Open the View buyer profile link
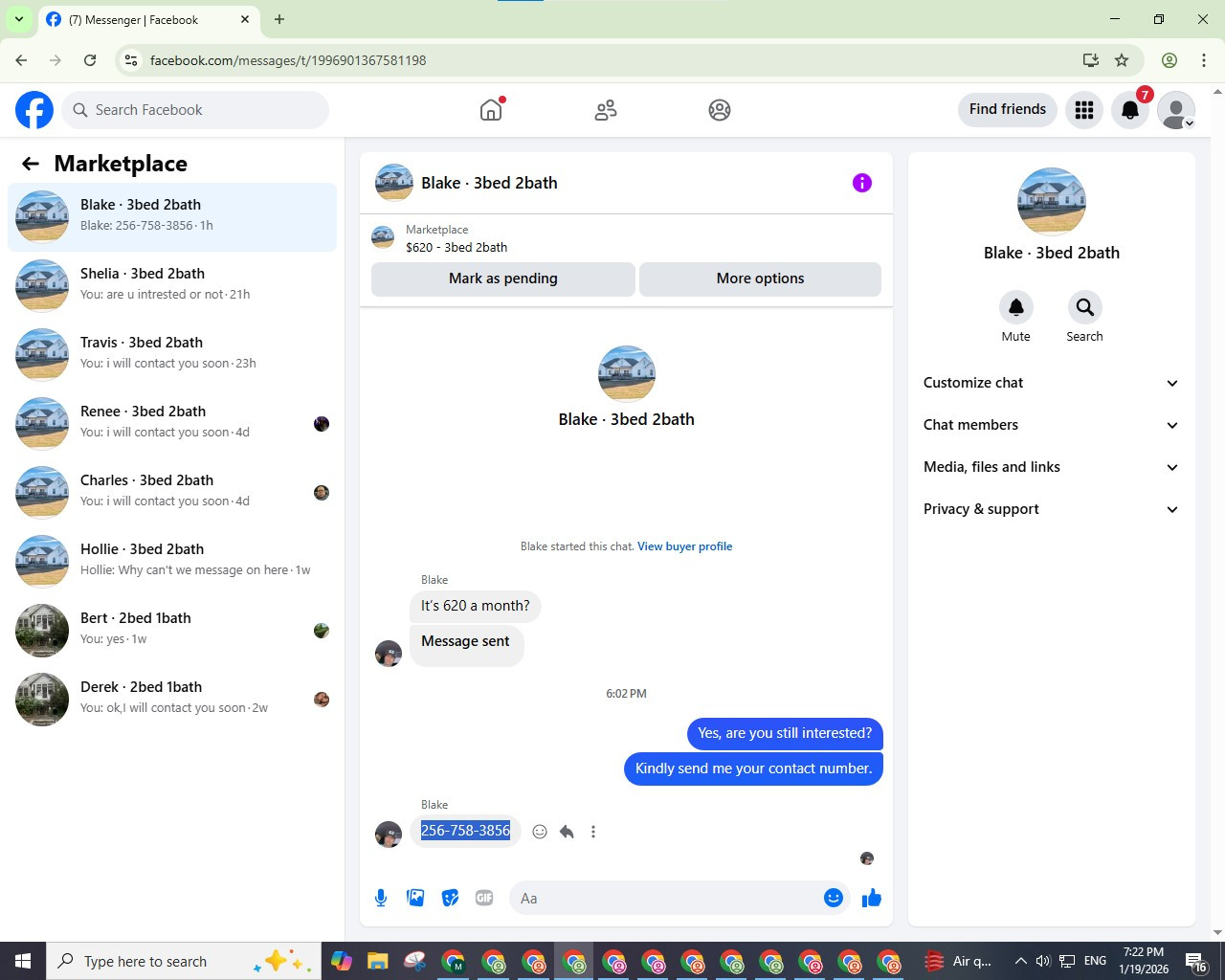 click(685, 546)
